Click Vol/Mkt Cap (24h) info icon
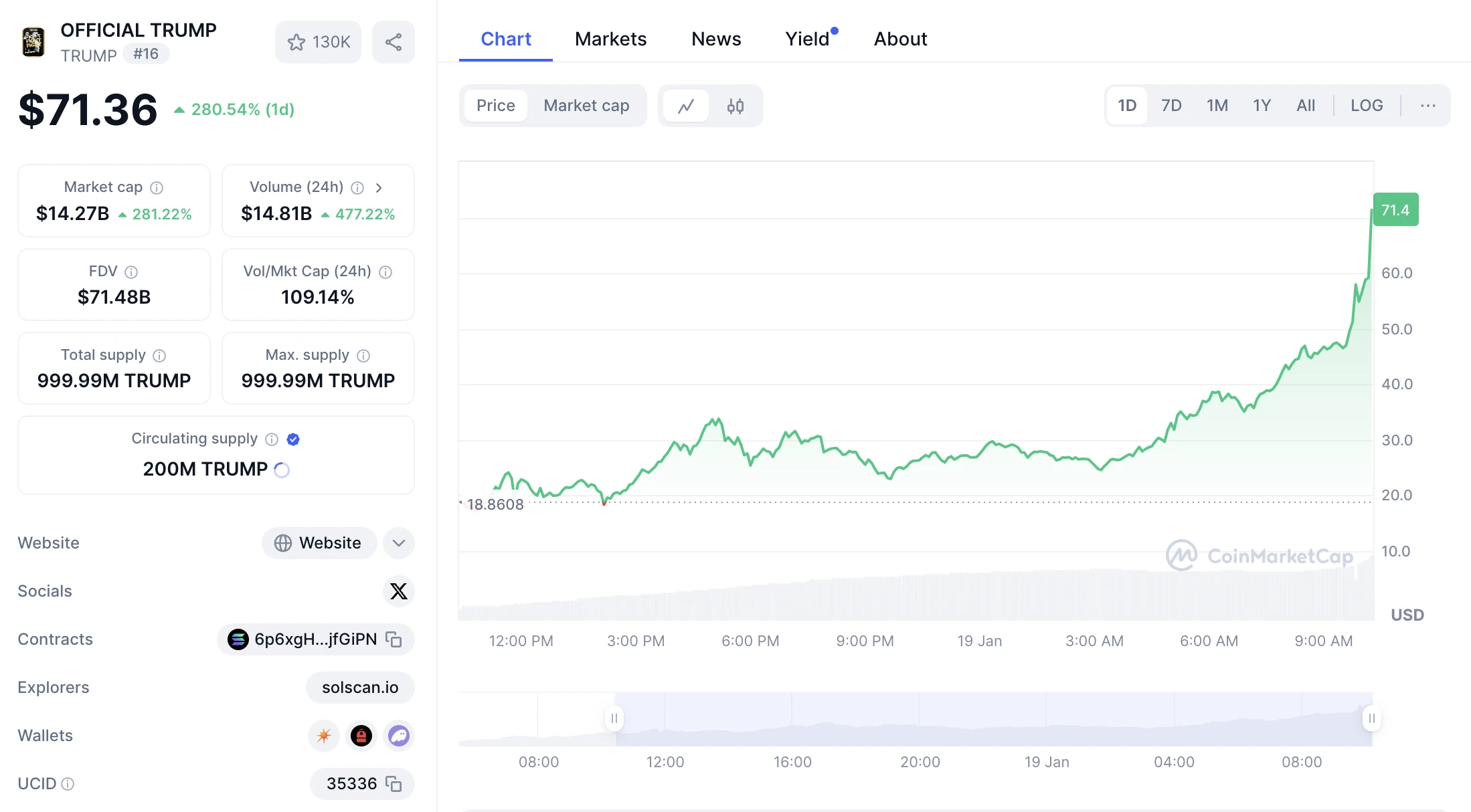The width and height of the screenshot is (1471, 812). click(385, 272)
